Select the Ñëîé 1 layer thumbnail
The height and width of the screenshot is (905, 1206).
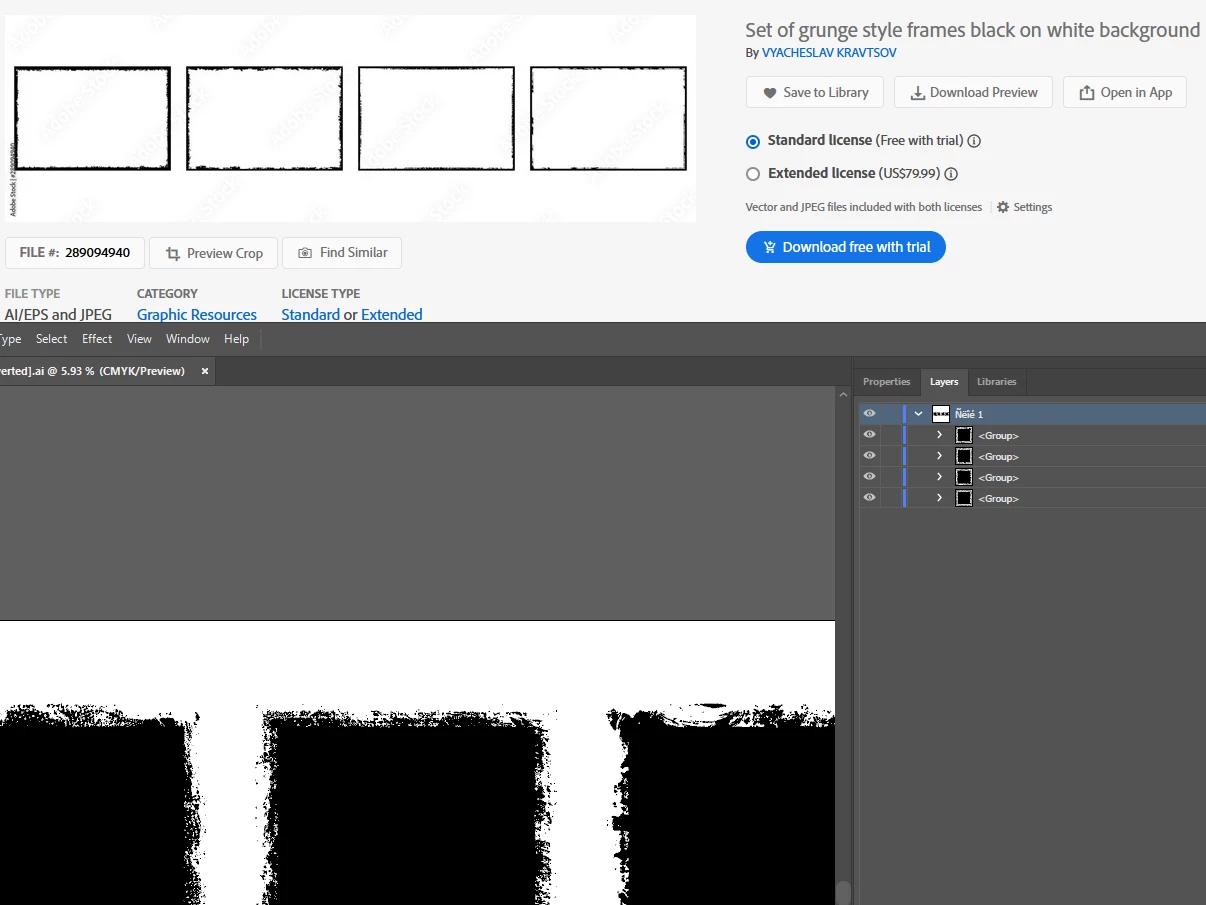[941, 414]
